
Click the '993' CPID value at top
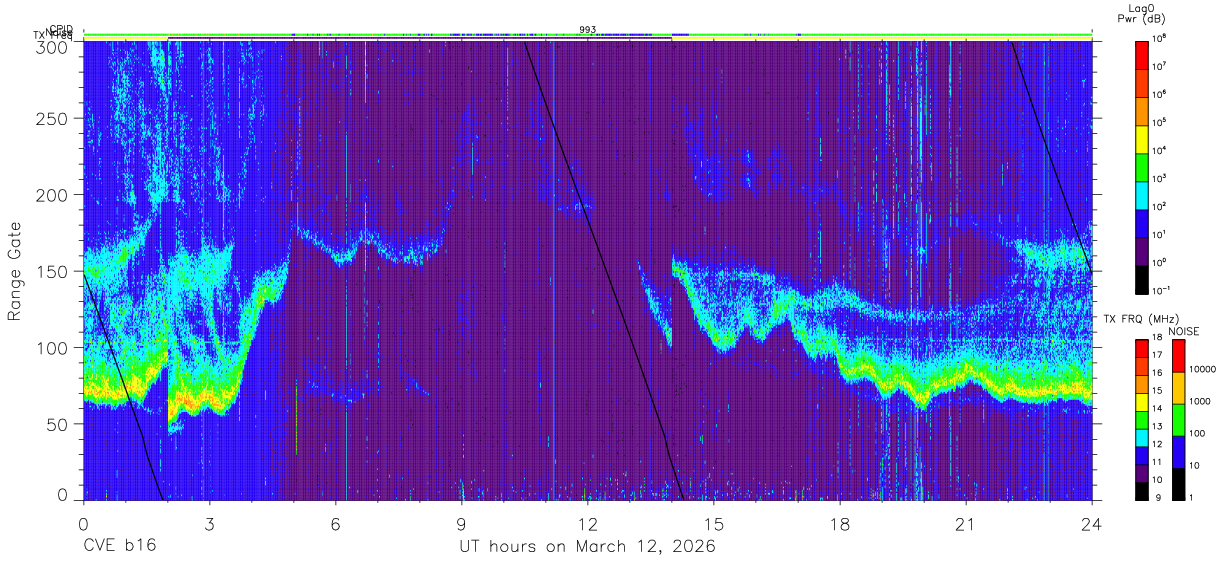588,30
